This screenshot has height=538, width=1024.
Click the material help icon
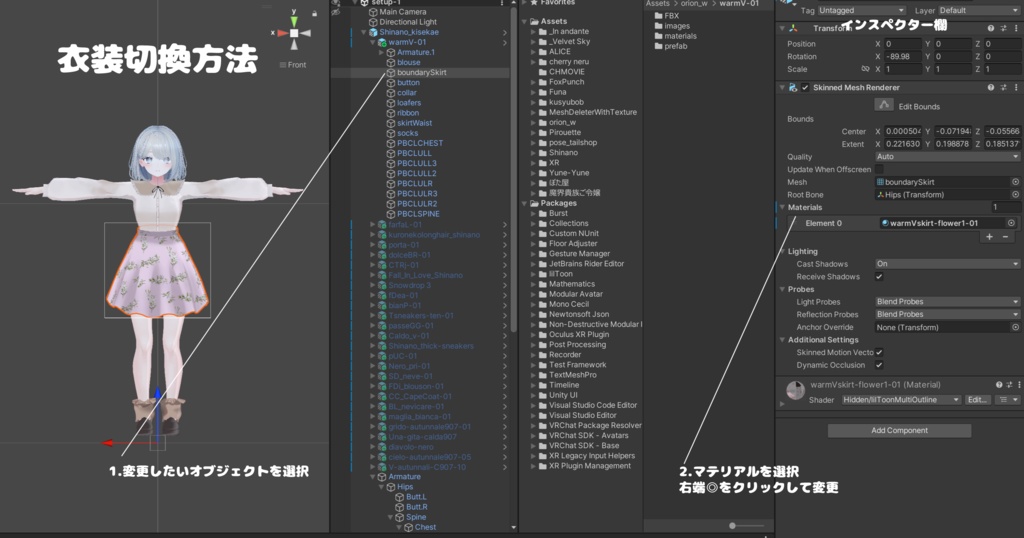click(999, 385)
